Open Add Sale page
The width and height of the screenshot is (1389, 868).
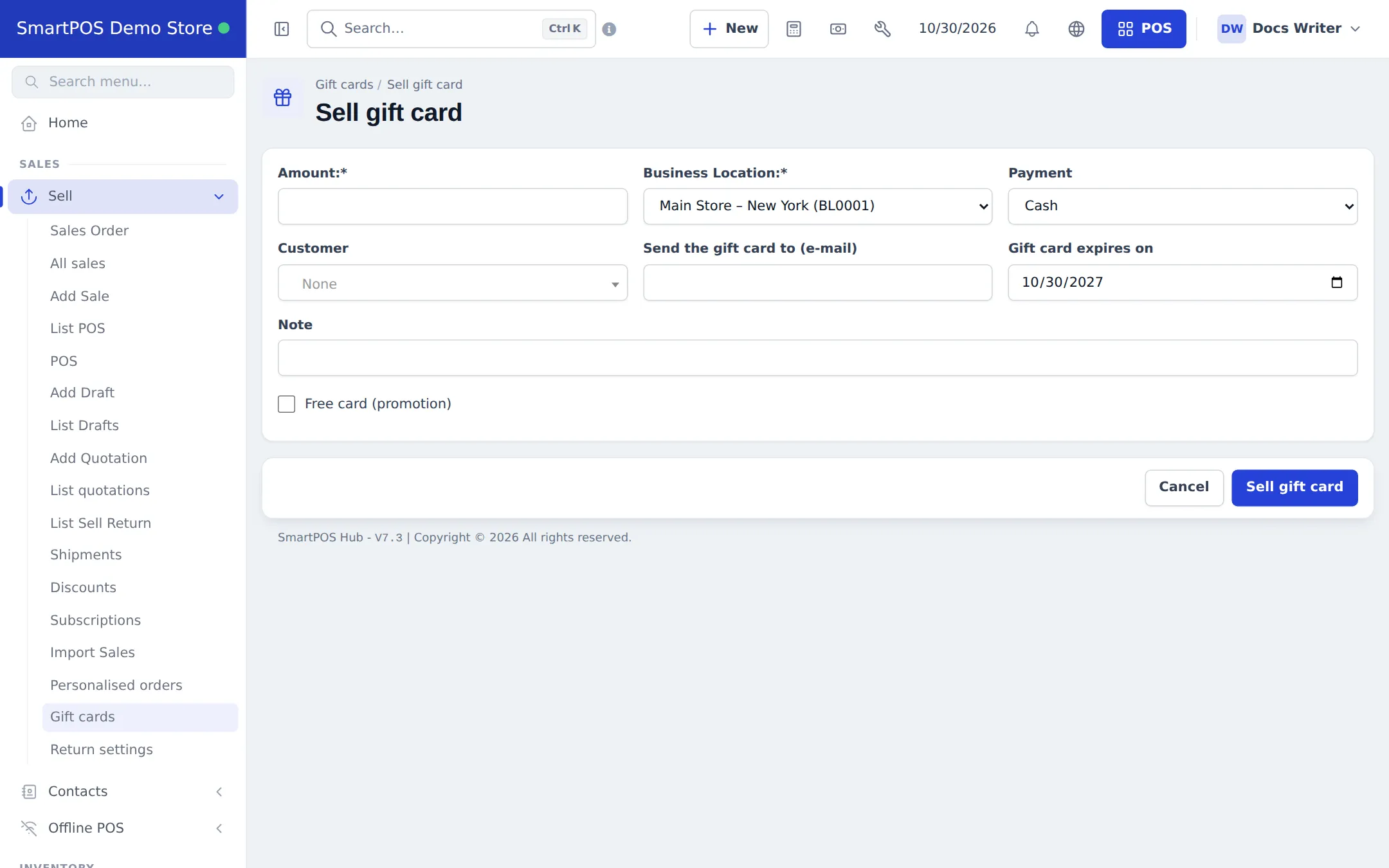79,296
